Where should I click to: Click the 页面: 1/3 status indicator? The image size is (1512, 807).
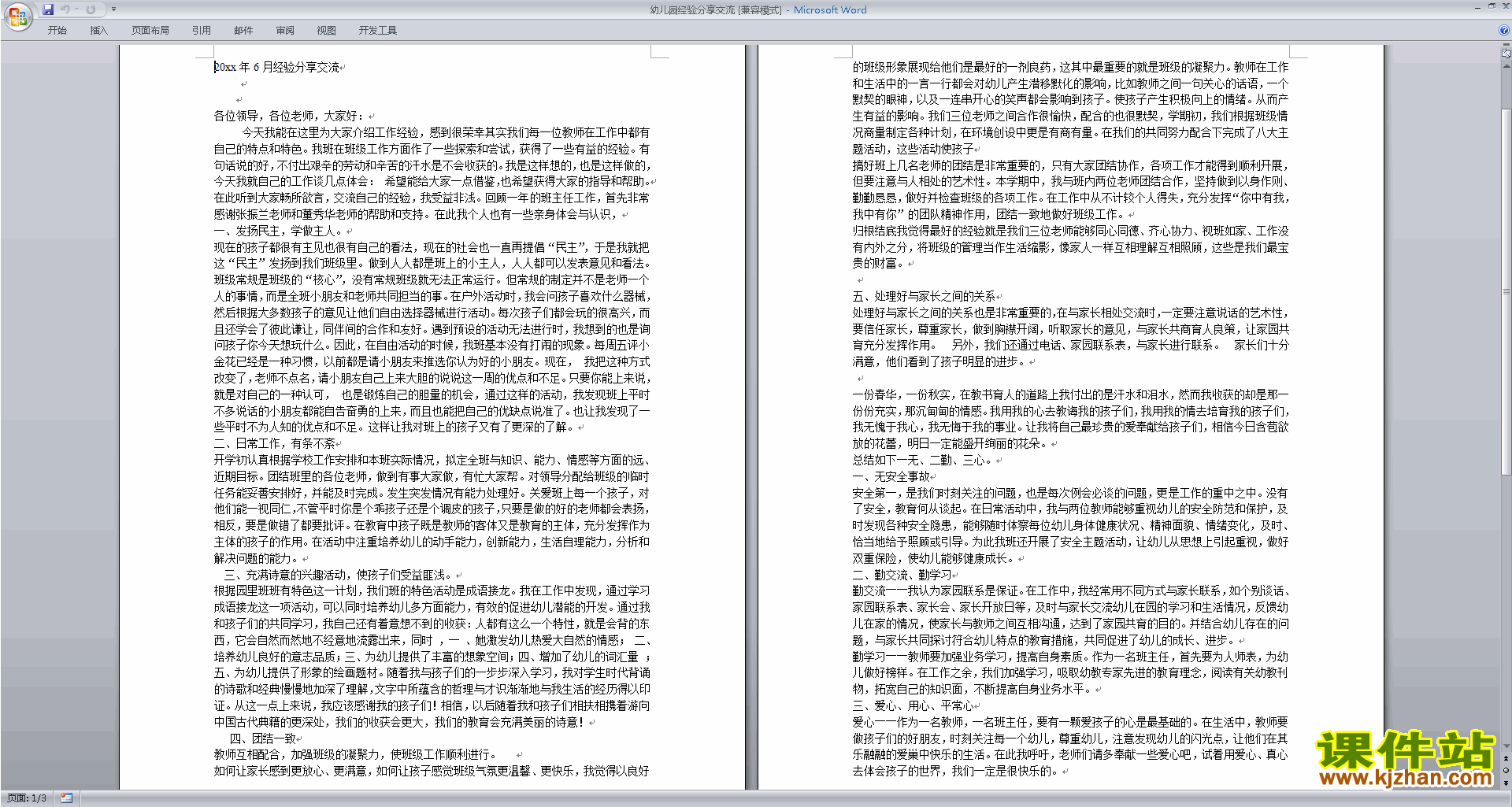tap(27, 798)
